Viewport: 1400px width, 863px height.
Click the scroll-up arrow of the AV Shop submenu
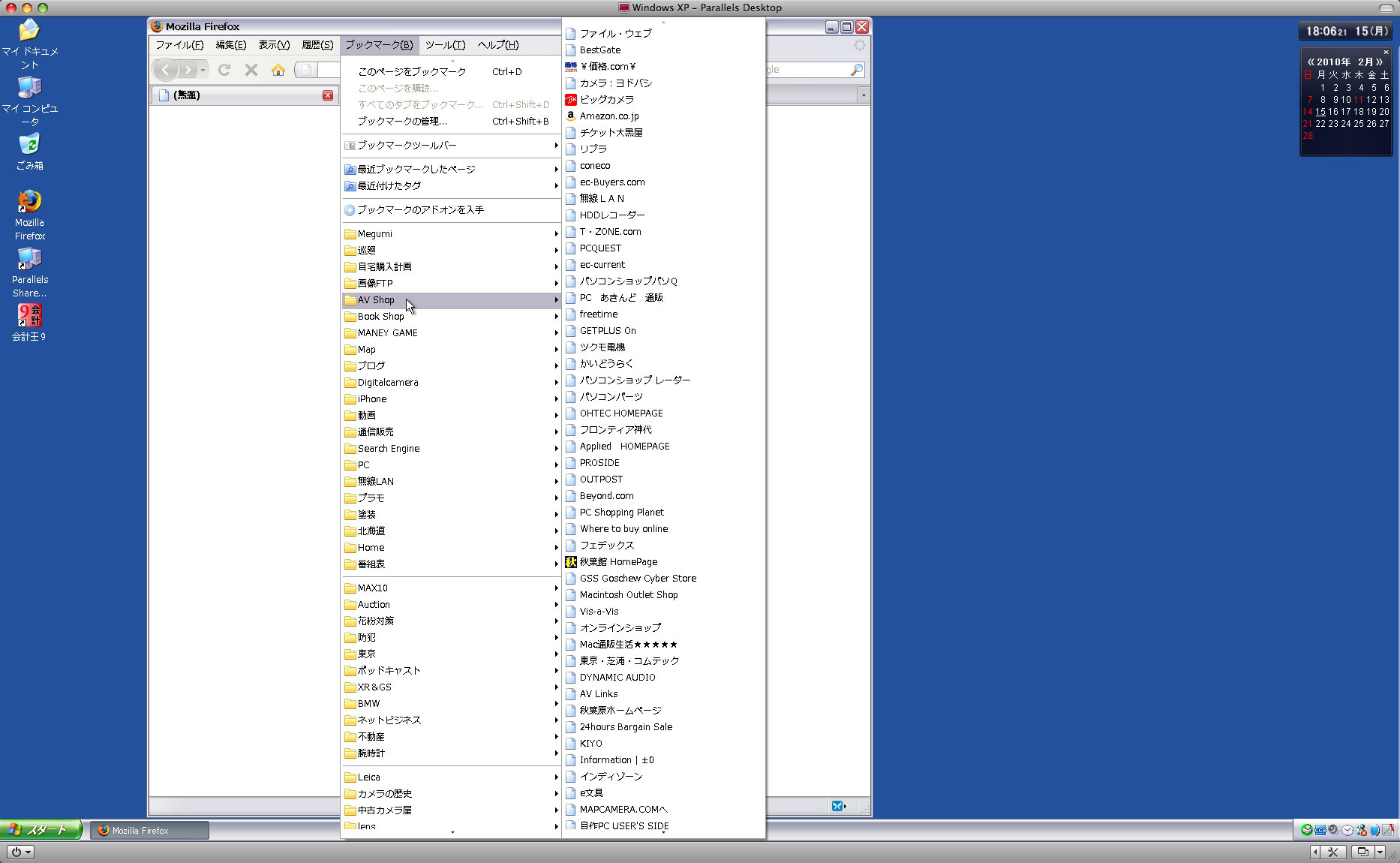pos(663,23)
